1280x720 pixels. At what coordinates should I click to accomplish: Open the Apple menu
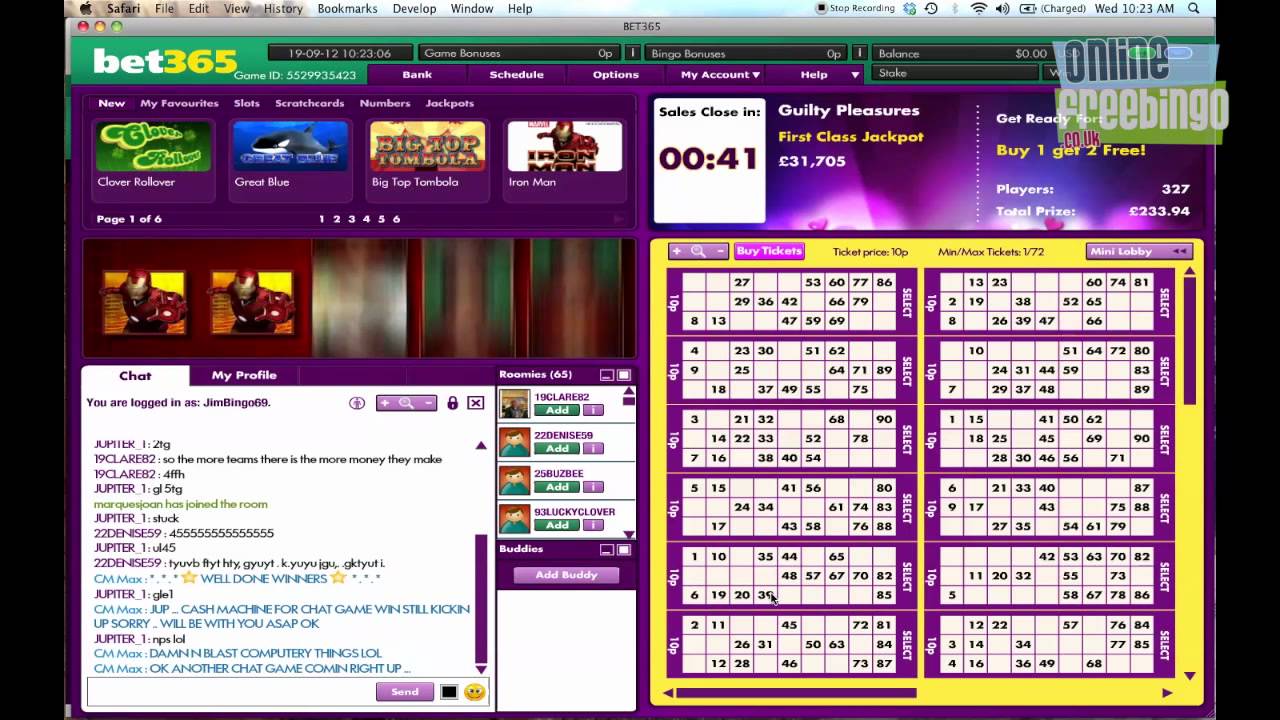[x=86, y=8]
